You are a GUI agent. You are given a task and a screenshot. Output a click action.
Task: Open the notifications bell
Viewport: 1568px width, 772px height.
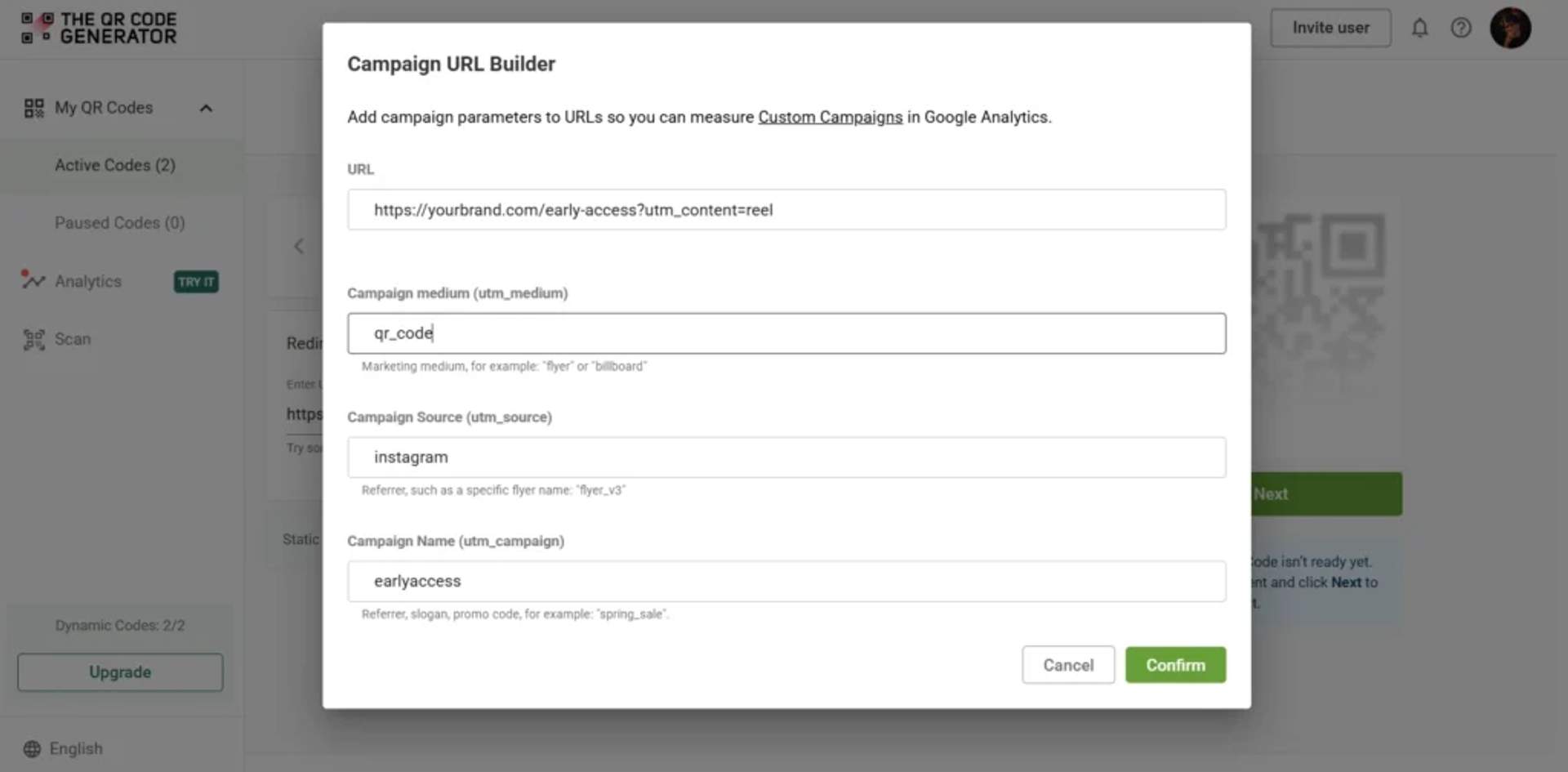click(x=1419, y=28)
